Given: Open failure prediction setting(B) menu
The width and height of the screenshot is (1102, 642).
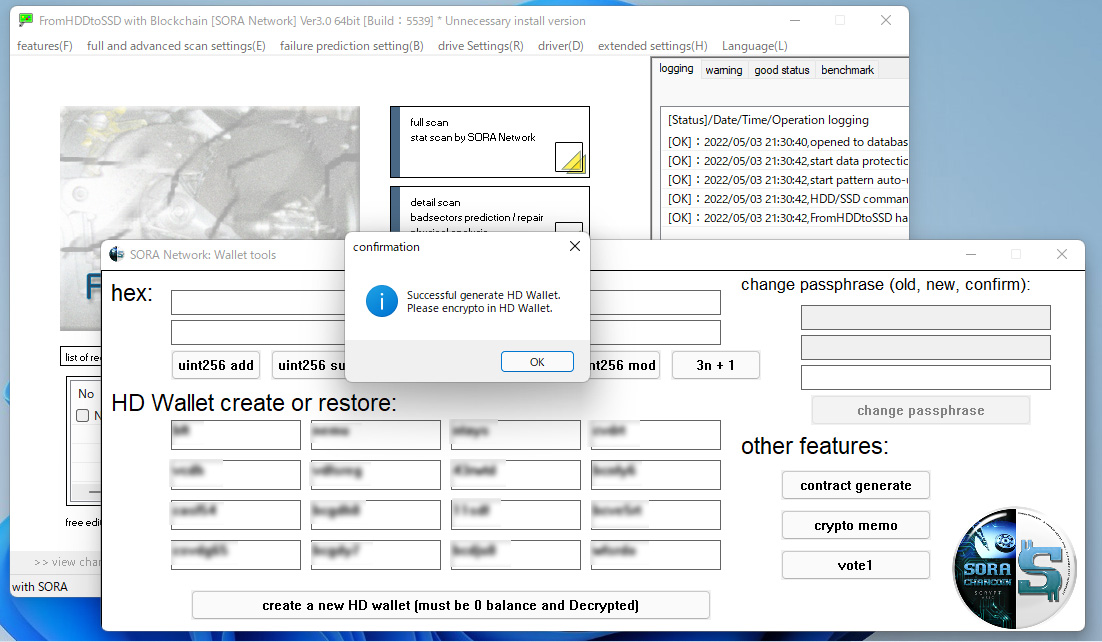Looking at the screenshot, I should (351, 46).
